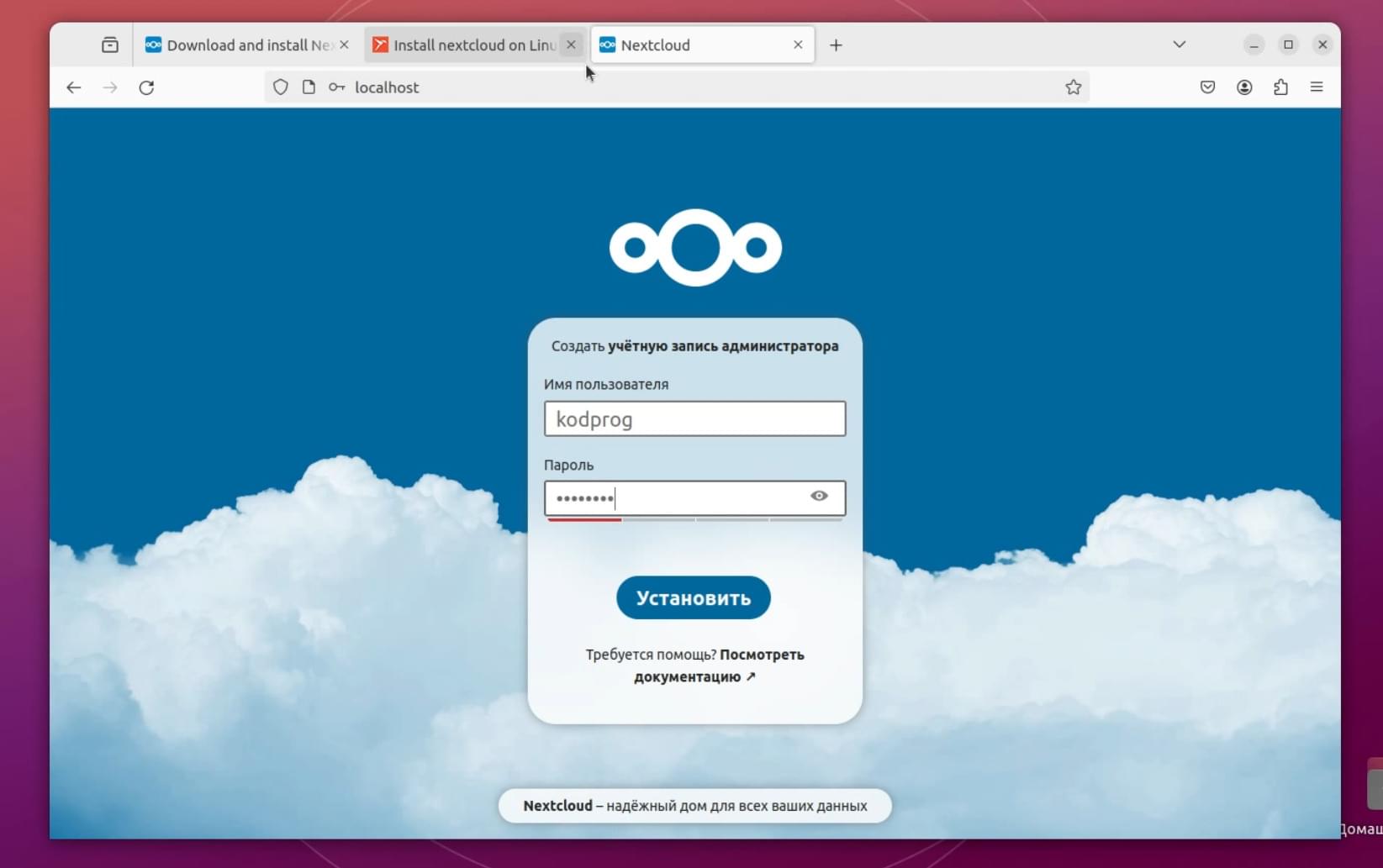Expand the list all tabs chevron
Screen dimensions: 1383x868
tap(1180, 45)
